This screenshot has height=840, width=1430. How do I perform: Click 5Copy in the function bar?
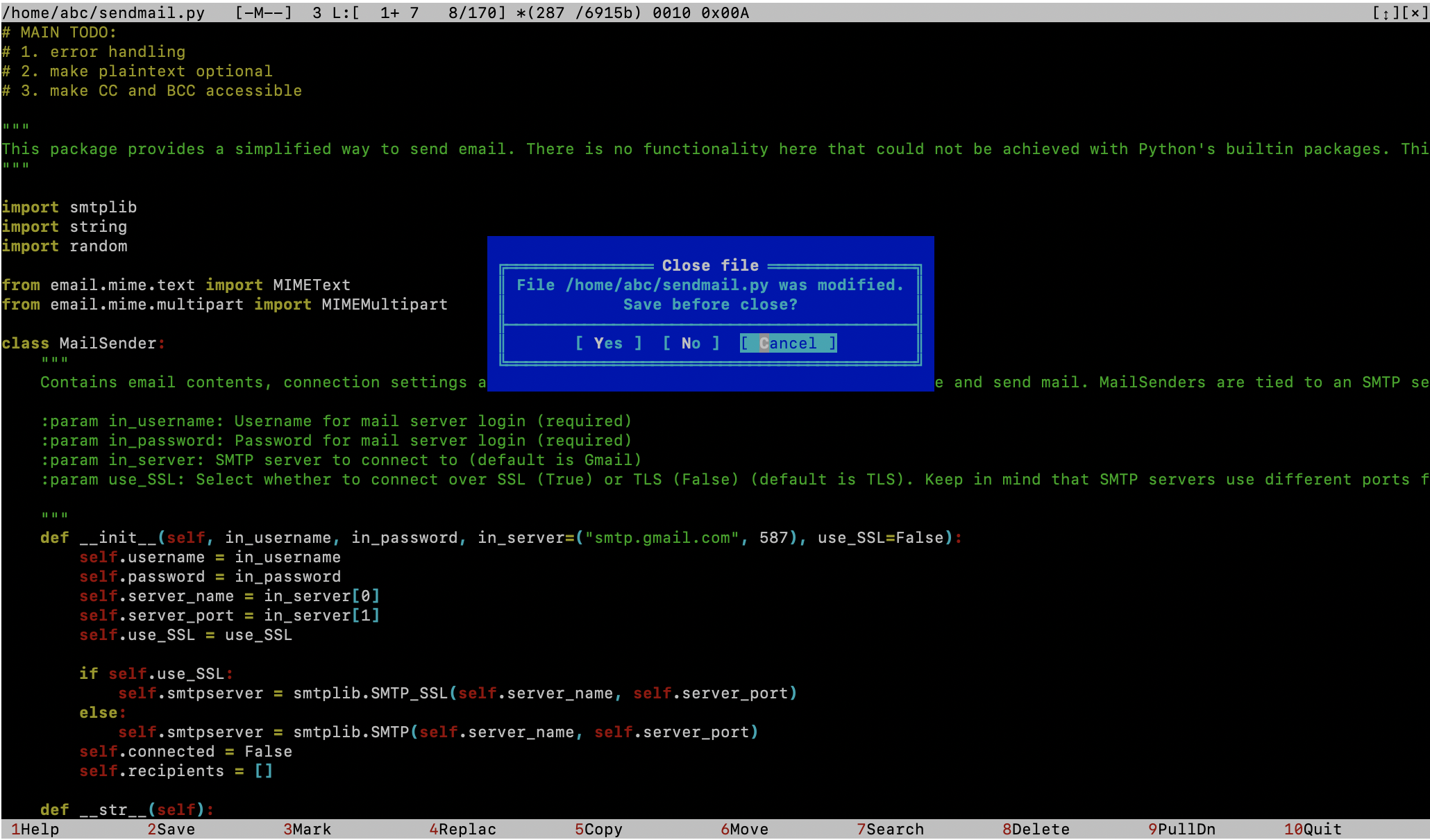pyautogui.click(x=598, y=829)
